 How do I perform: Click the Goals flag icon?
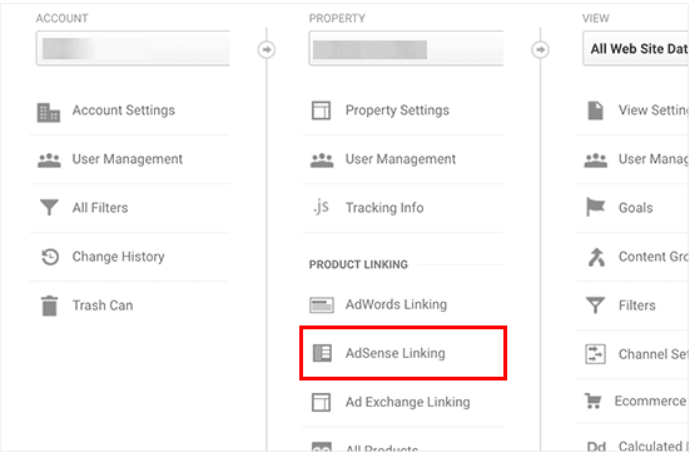pyautogui.click(x=595, y=207)
